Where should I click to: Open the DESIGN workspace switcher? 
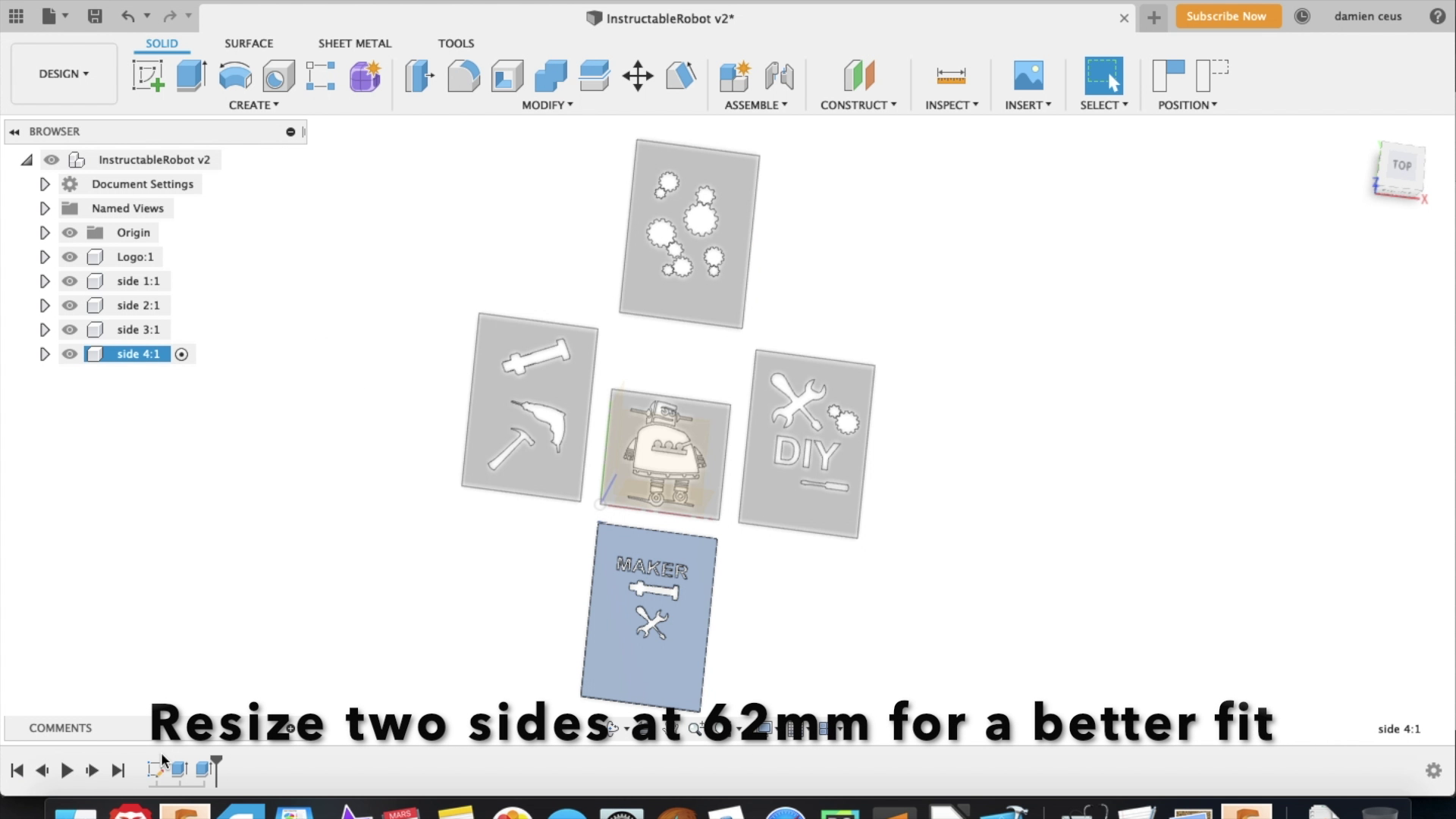click(x=63, y=74)
